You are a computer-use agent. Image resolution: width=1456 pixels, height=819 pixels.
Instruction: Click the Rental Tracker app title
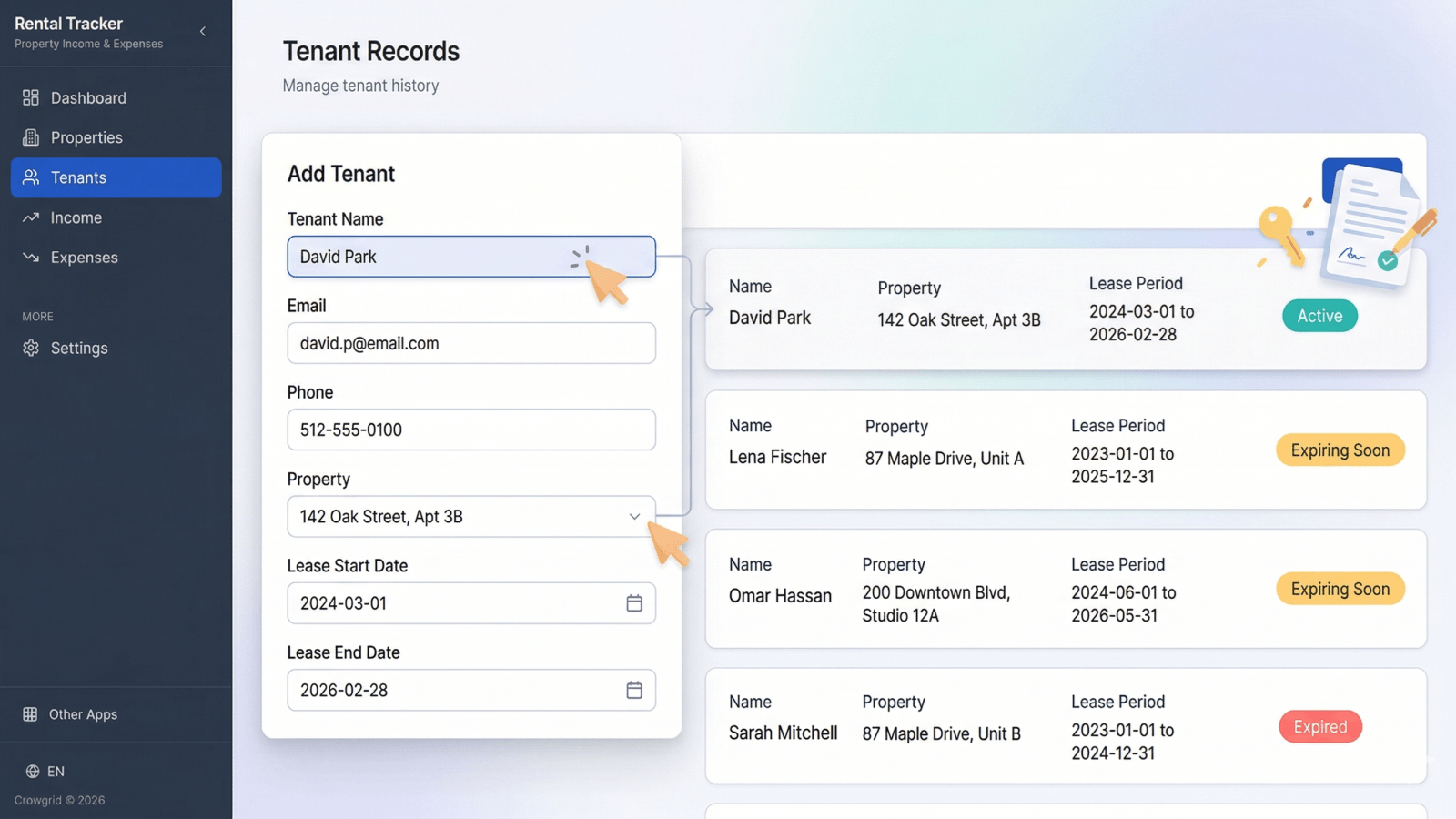tap(68, 24)
